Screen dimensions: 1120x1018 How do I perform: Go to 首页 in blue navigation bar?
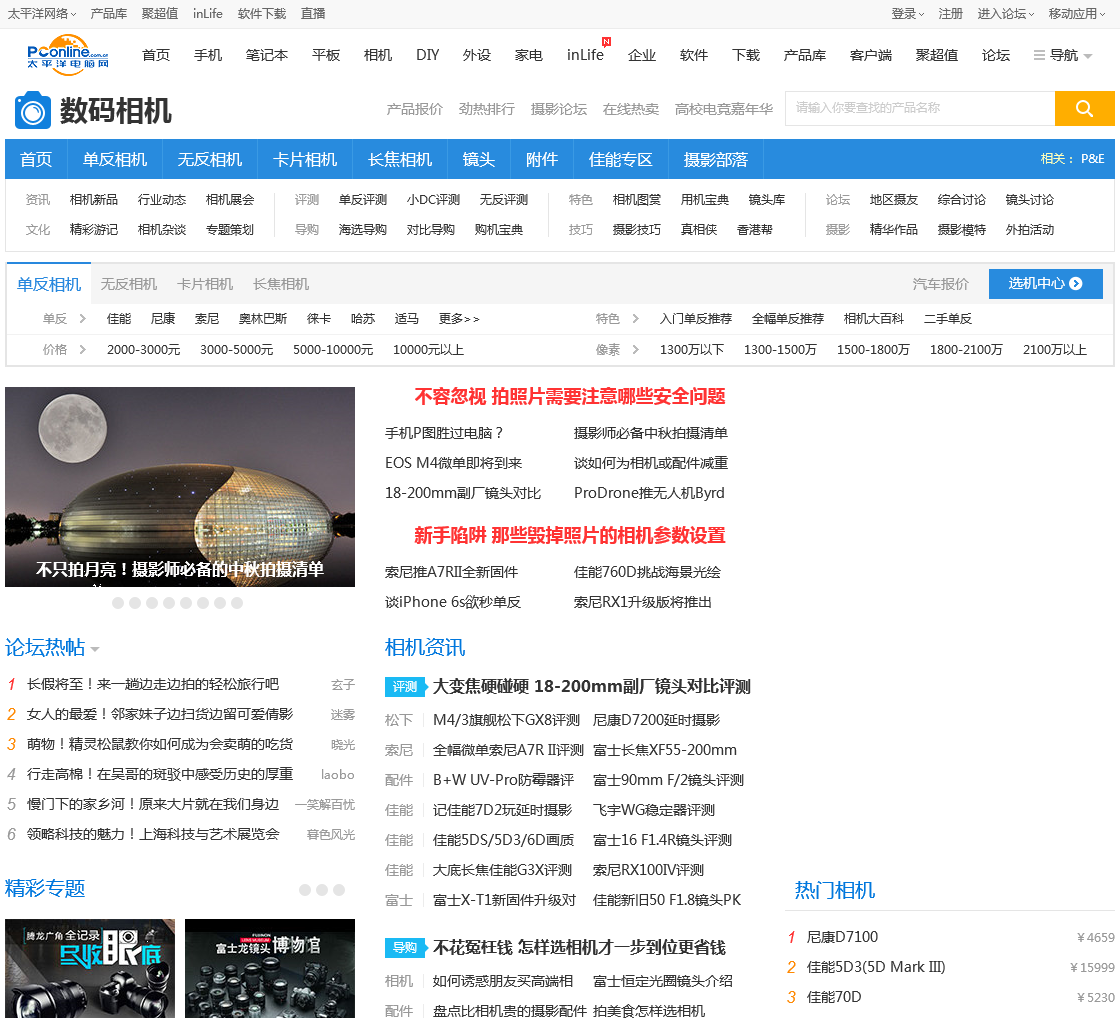click(36, 159)
